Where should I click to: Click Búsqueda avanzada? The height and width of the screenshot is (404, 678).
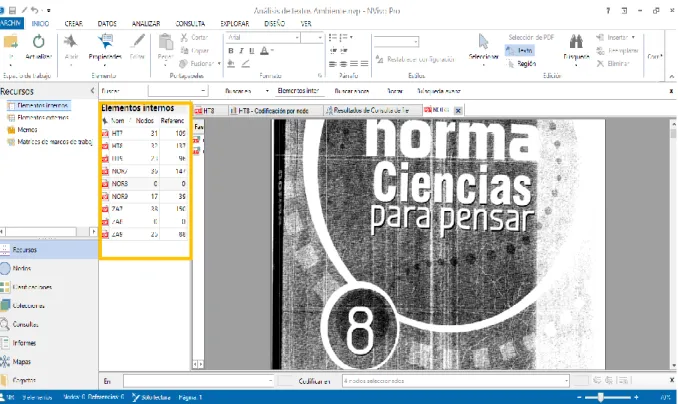(438, 91)
